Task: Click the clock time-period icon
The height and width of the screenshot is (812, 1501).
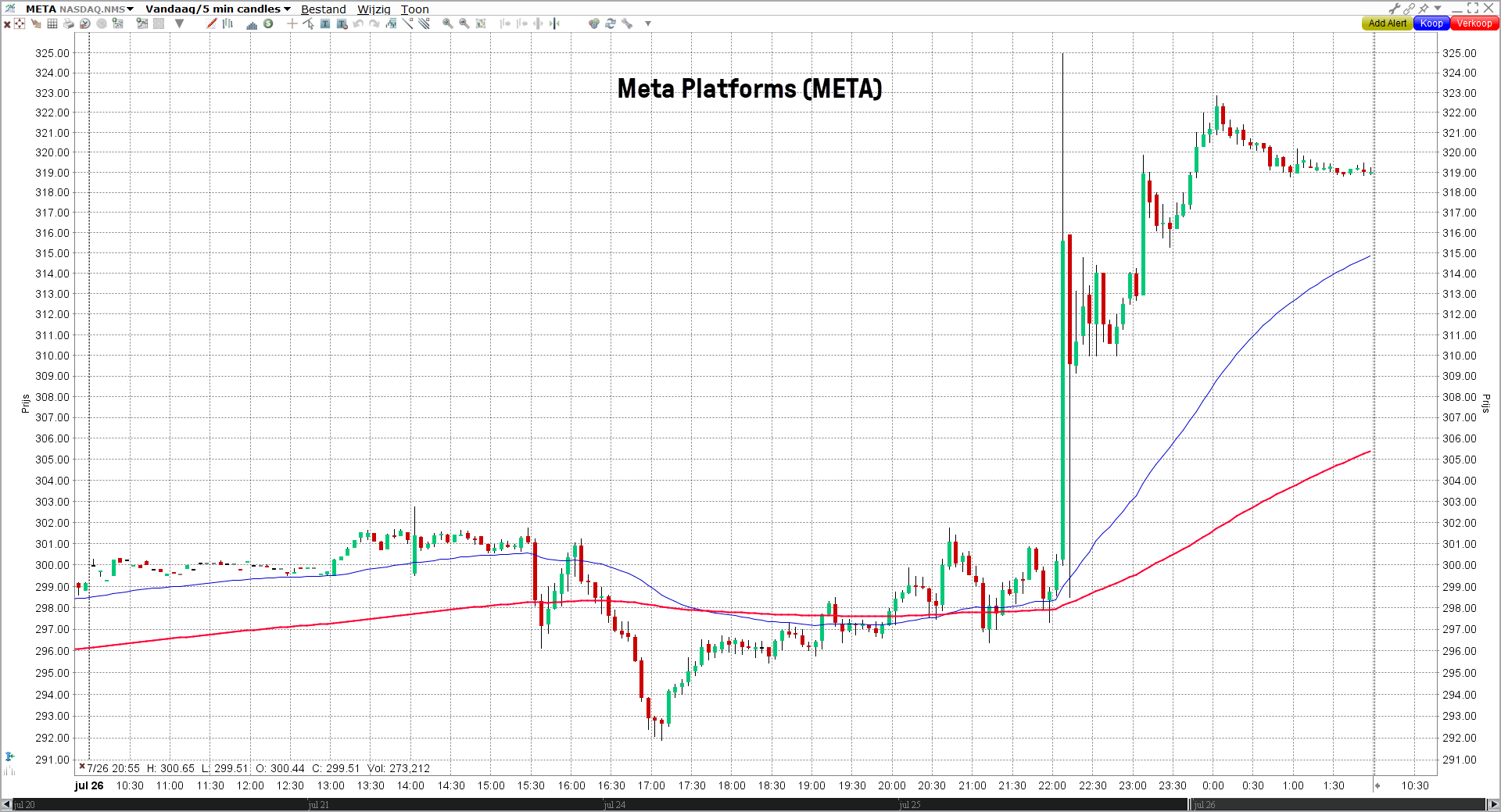Action: pyautogui.click(x=85, y=23)
